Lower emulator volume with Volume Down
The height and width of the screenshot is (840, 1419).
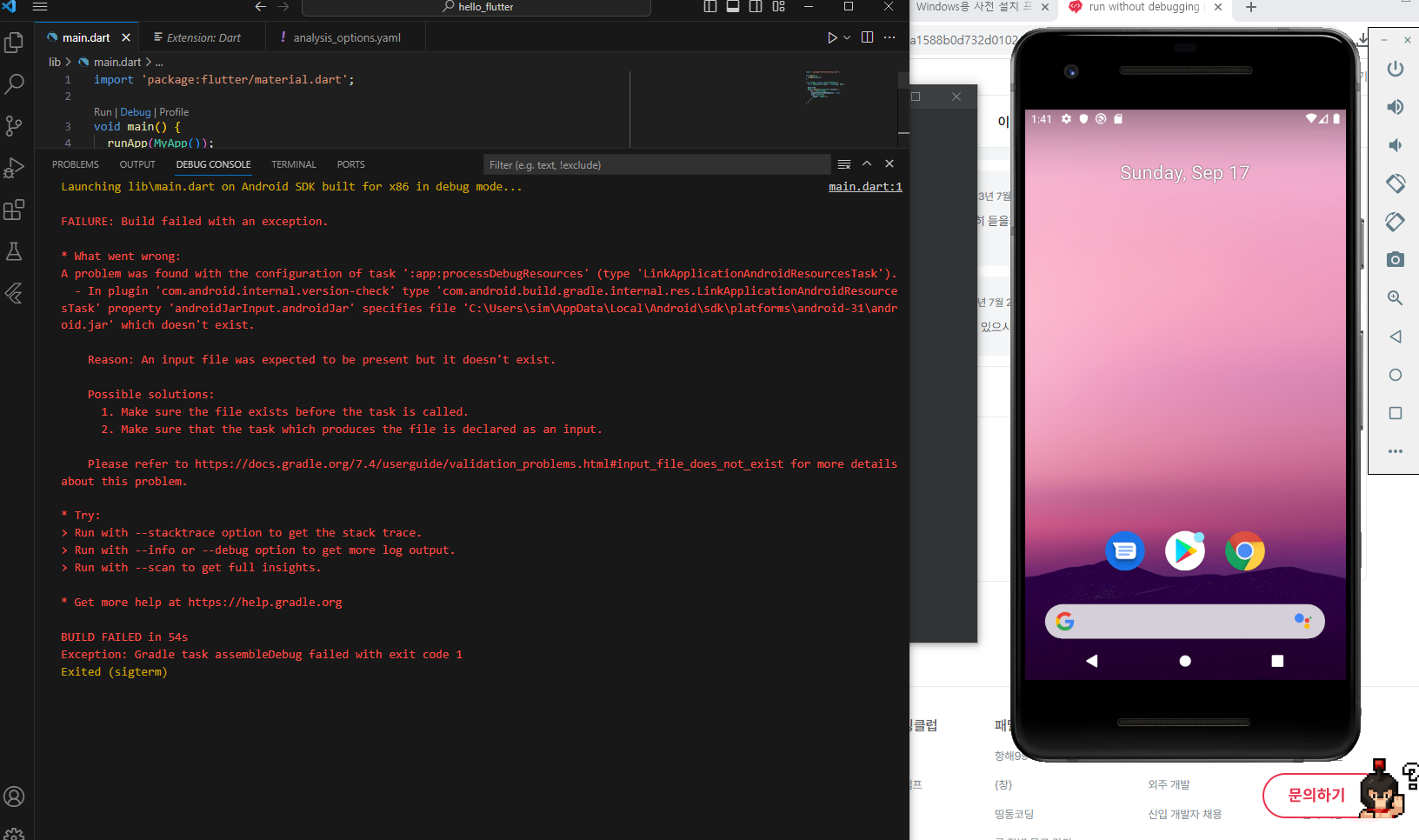[1396, 145]
